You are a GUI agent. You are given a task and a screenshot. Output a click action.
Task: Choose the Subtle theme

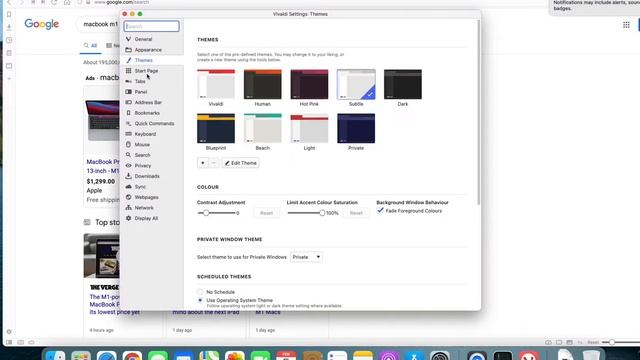[x=356, y=84]
